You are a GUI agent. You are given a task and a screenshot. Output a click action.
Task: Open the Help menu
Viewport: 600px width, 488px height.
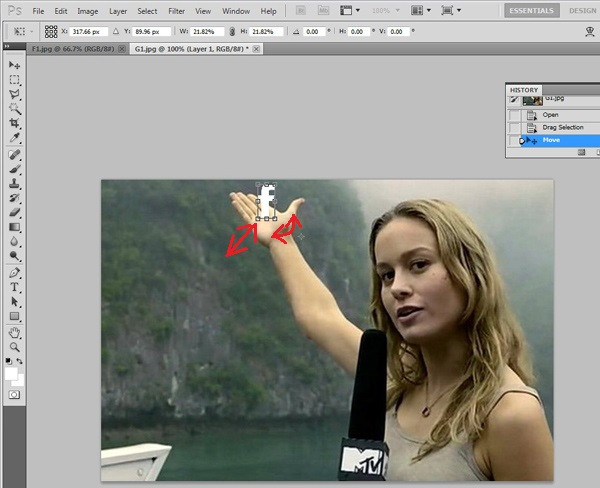click(268, 11)
